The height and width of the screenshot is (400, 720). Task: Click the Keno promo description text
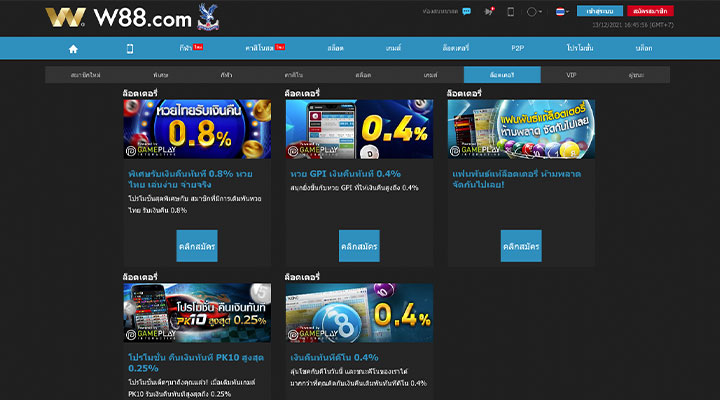coord(358,377)
